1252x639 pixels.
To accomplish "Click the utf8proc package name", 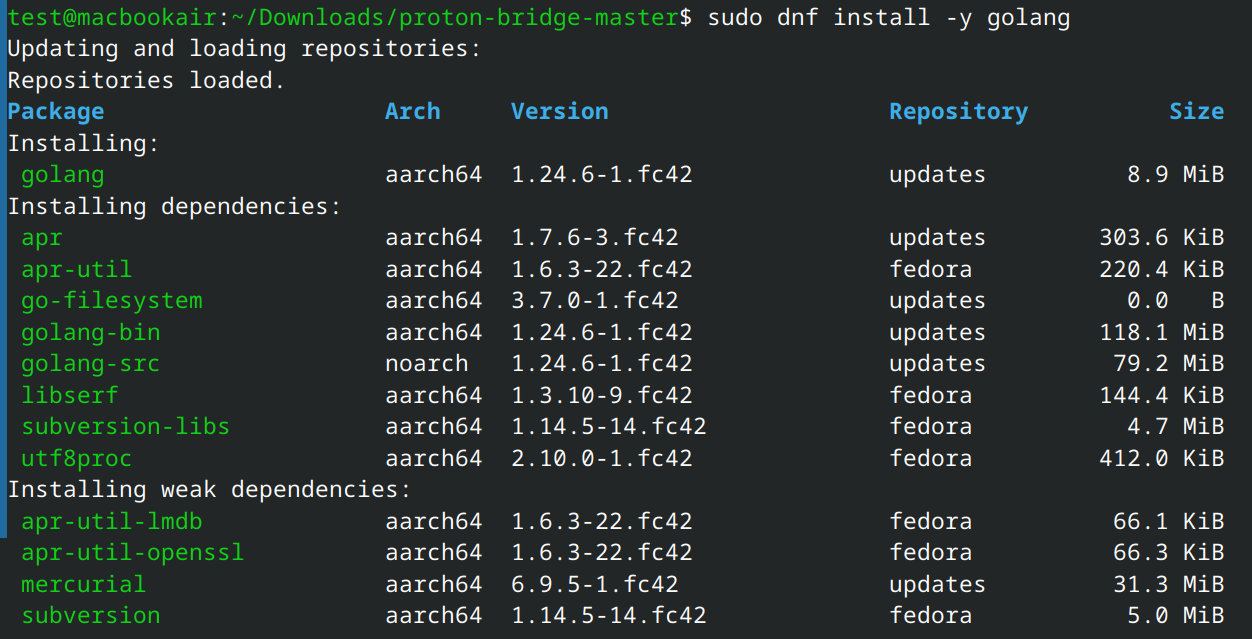I will tap(76, 459).
